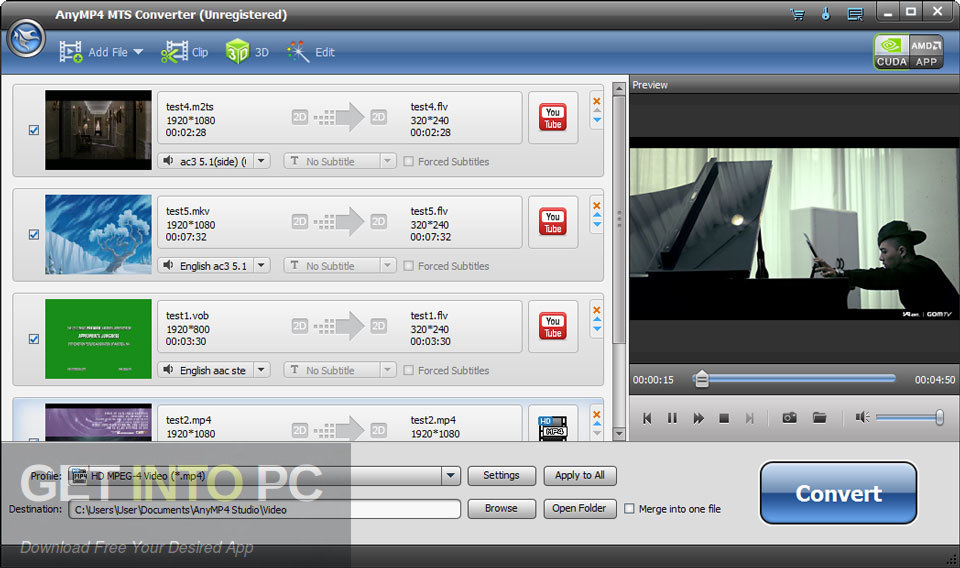This screenshot has height=568, width=960.
Task: Move test5.mkv up in list
Action: pyautogui.click(x=597, y=215)
